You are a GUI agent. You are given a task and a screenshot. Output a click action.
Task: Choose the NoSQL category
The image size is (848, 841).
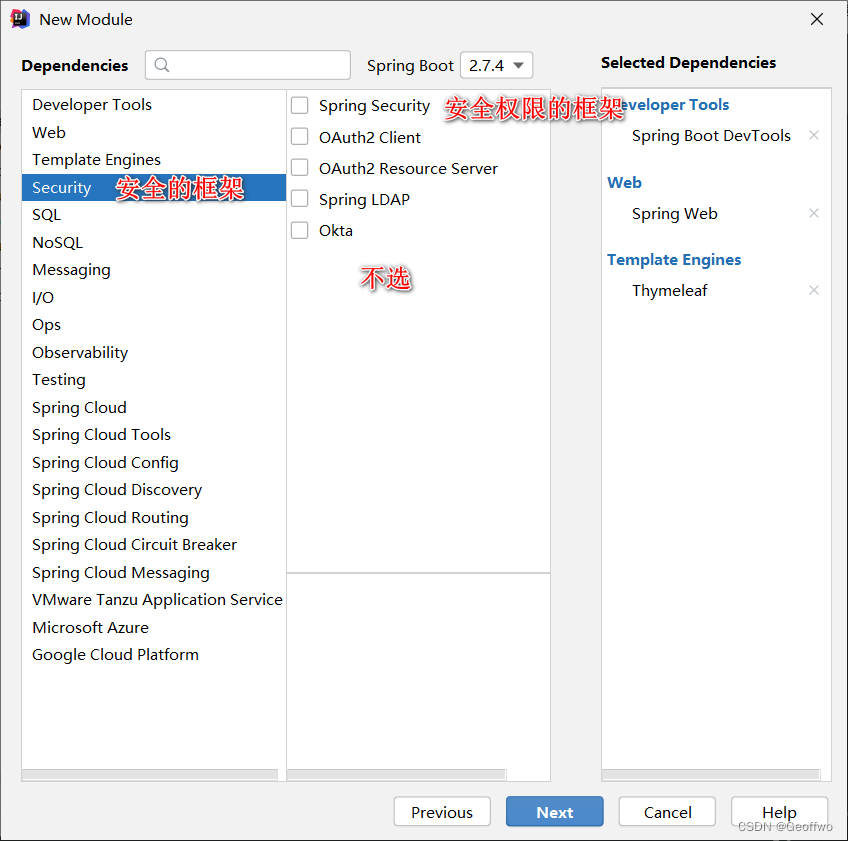pos(154,242)
